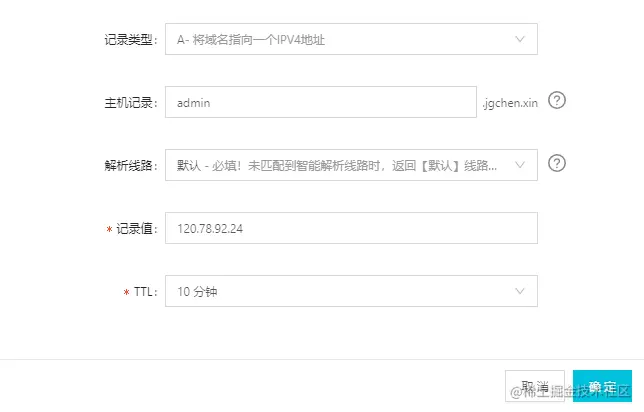Focus the 记录值 input containing 120.78.92.24
Screen dimensions: 644x412
tap(351, 228)
